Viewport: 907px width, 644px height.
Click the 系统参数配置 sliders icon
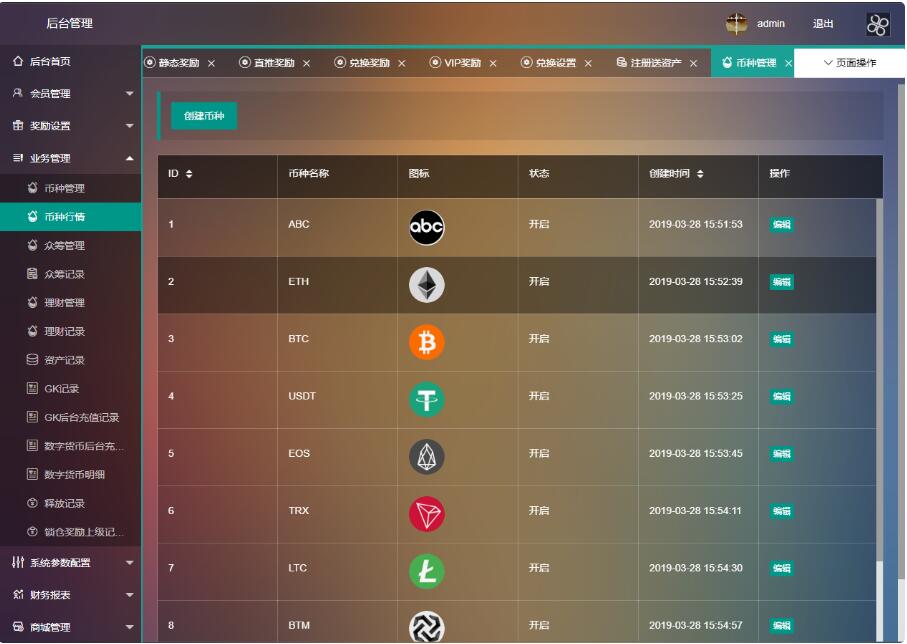pos(18,562)
